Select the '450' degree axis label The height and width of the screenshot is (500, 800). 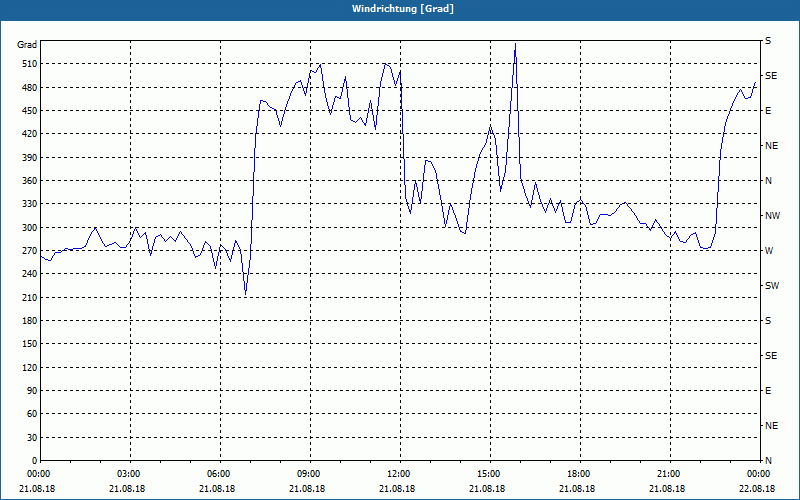(x=30, y=111)
